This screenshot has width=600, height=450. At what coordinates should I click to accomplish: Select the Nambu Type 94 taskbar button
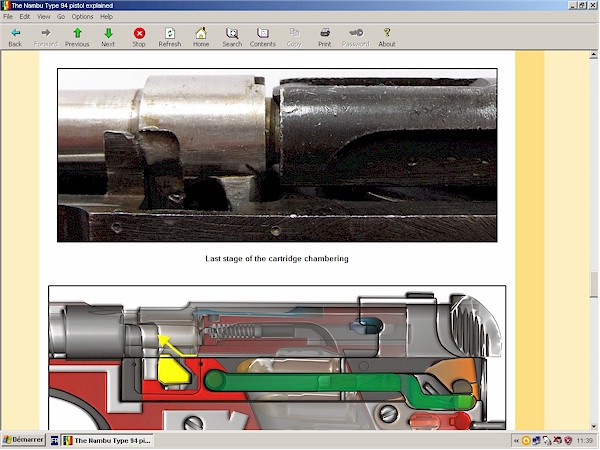coord(108,440)
